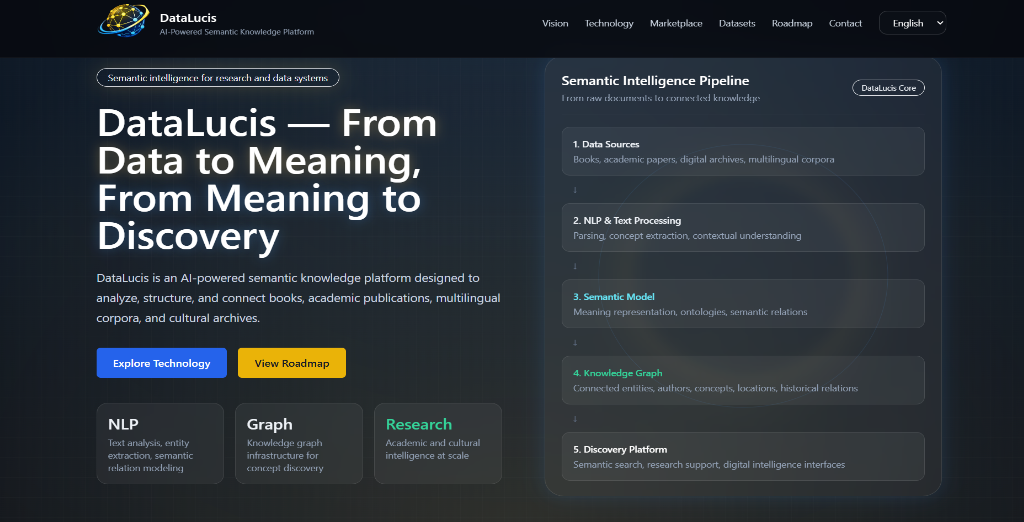The image size is (1024, 522).
Task: Open the Semantic Model pipeline step
Action: (x=743, y=304)
